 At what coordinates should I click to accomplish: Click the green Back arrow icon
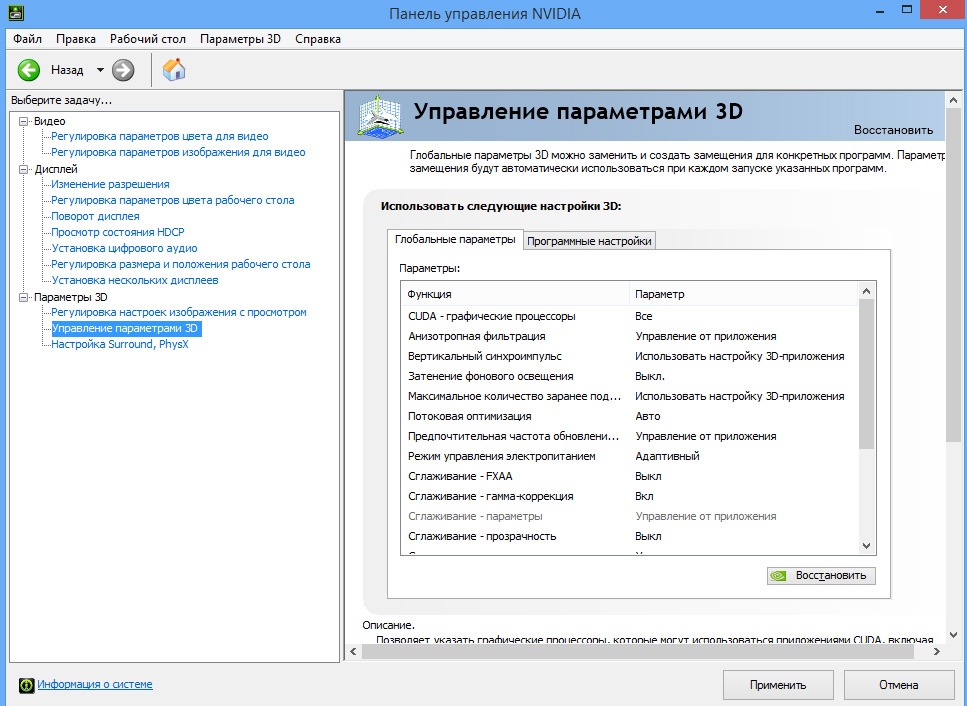click(x=28, y=70)
